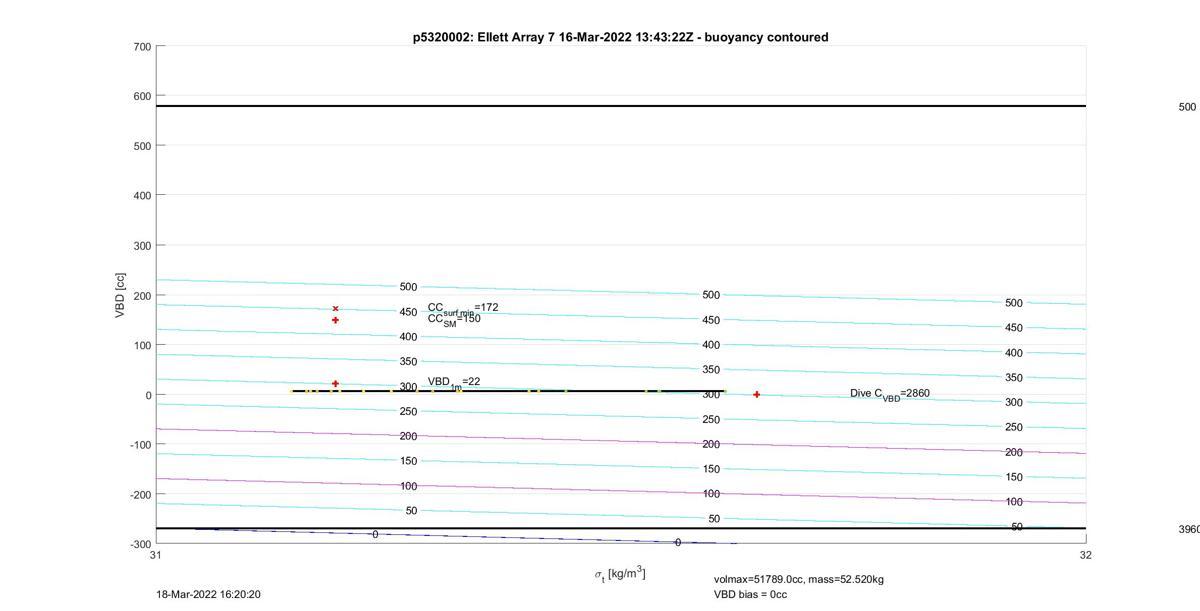Click red plus marker left of Dive C VBD
Screen dimensions: 1200x611
[x=756, y=395]
